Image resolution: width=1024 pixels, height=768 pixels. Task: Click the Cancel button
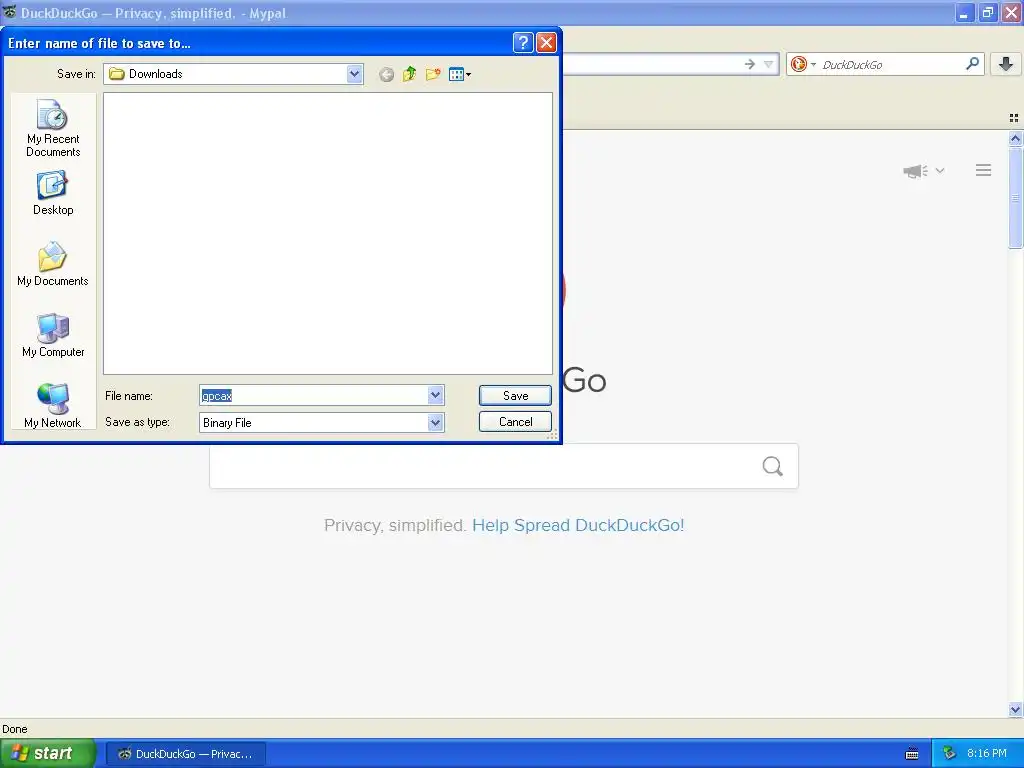515,422
